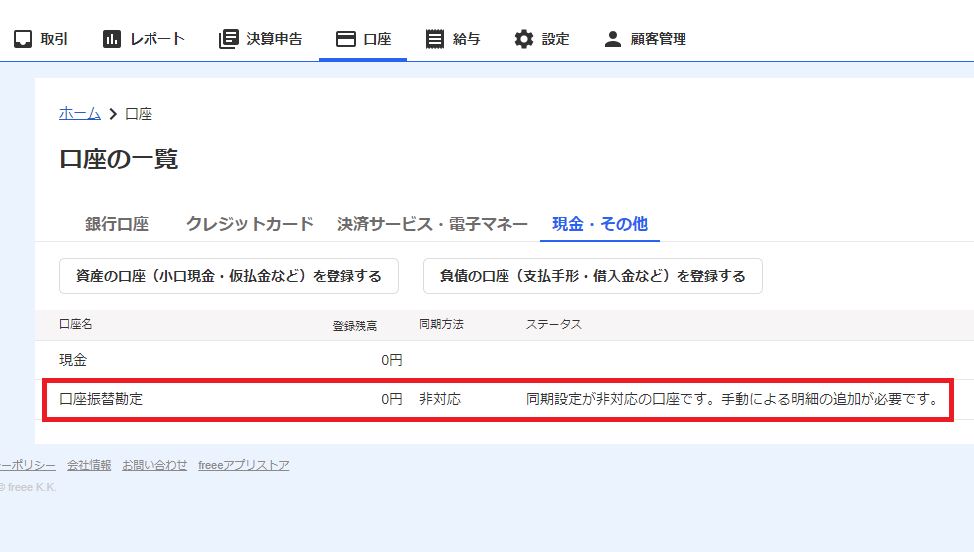Open the お問い合わせ footer link
Image resolution: width=974 pixels, height=552 pixels.
click(x=155, y=465)
